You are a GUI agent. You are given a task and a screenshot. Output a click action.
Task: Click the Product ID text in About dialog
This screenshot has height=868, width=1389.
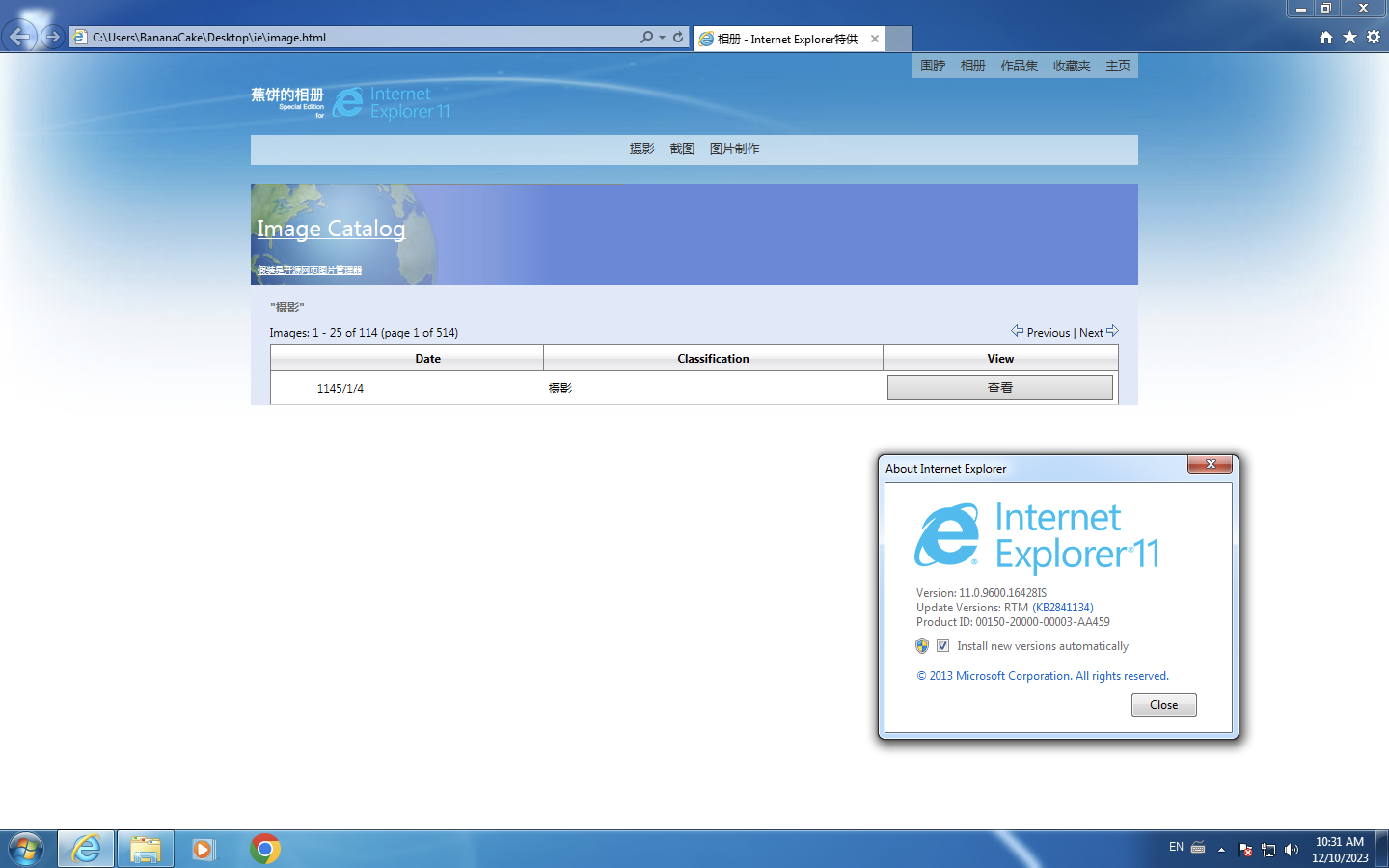coord(1012,622)
